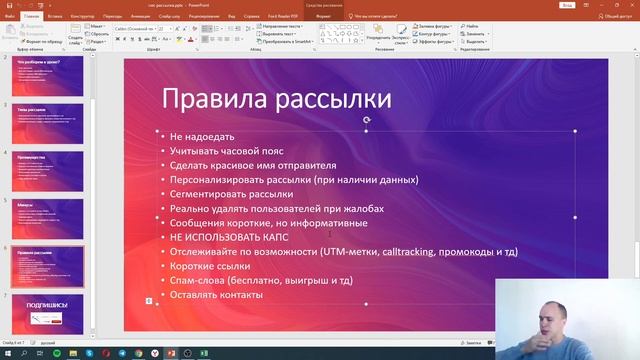Paste from clipboard with Вставить
The image size is (640, 360).
point(10,33)
